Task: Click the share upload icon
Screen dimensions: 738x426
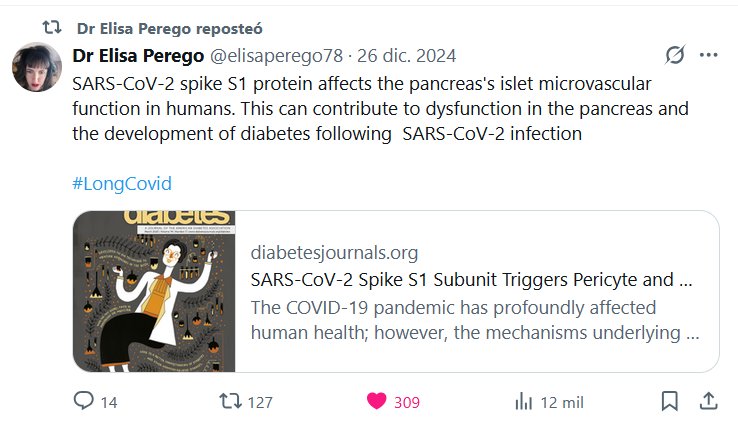Action: point(708,402)
